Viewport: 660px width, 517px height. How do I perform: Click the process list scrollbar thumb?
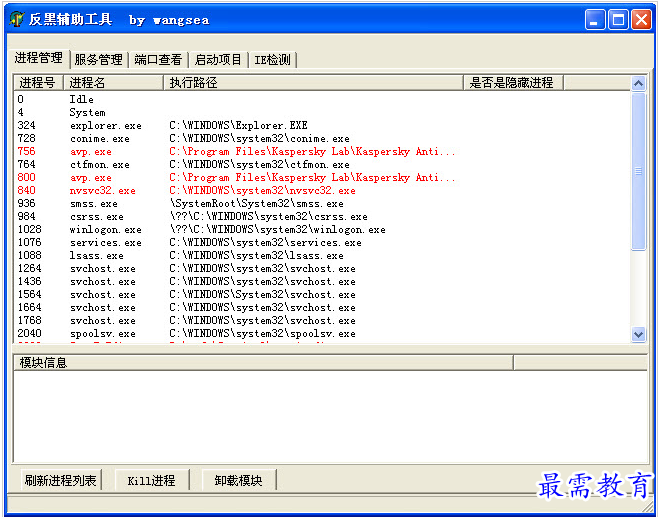coord(638,171)
